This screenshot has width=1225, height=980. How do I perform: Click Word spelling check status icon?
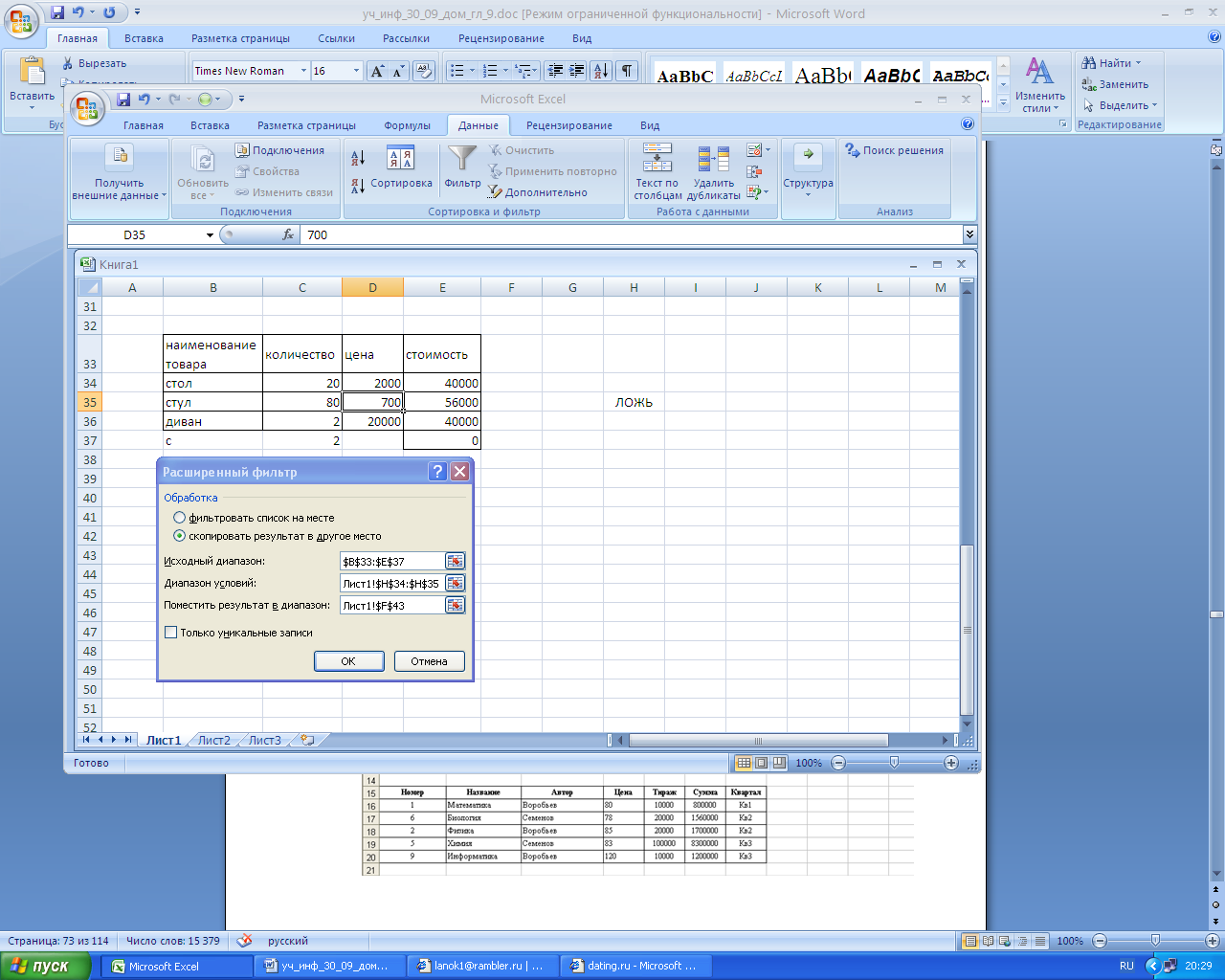(245, 941)
